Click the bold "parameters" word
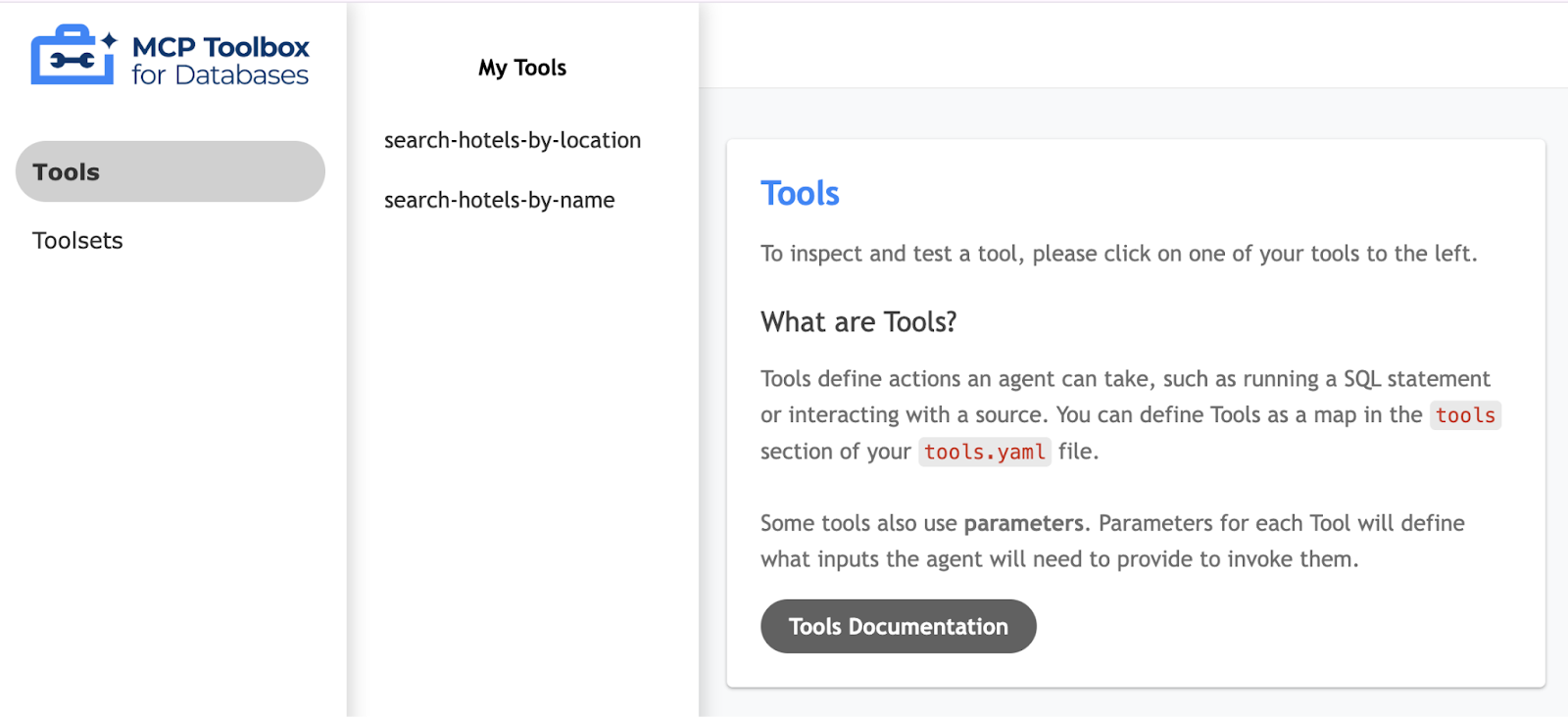This screenshot has width=1568, height=717. (x=1023, y=523)
